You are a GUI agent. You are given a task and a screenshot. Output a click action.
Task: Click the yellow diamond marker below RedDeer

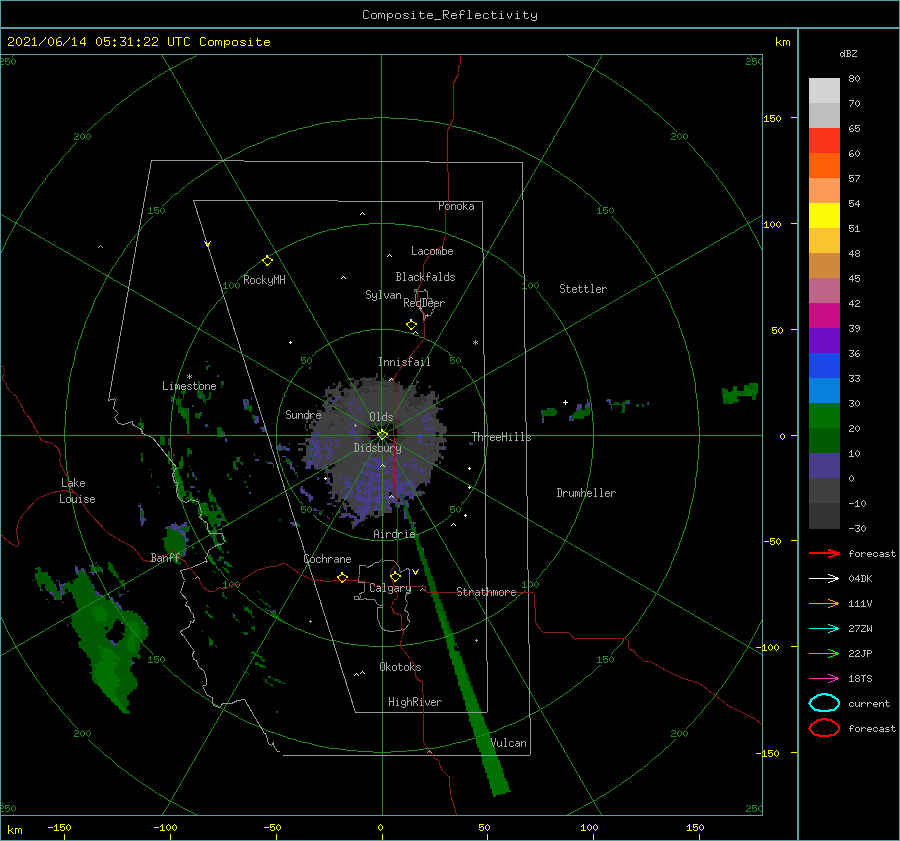coord(412,324)
